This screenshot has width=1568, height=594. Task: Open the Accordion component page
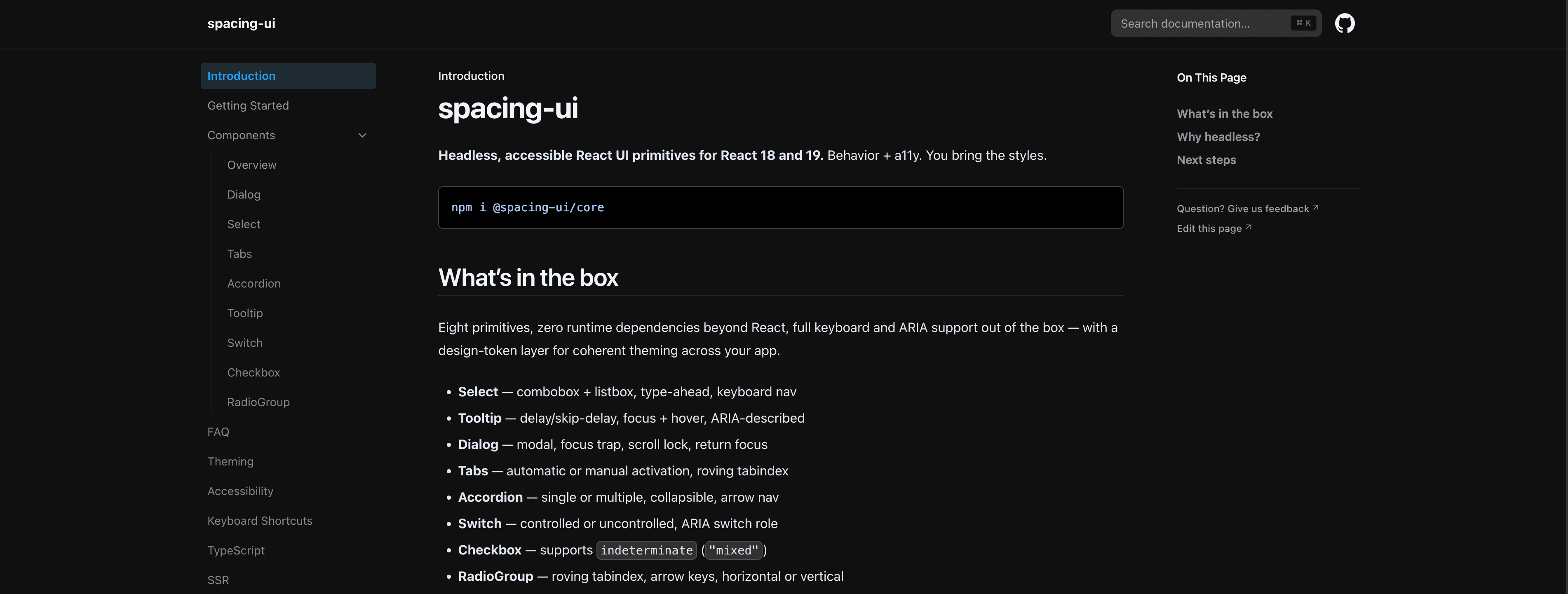click(x=254, y=283)
